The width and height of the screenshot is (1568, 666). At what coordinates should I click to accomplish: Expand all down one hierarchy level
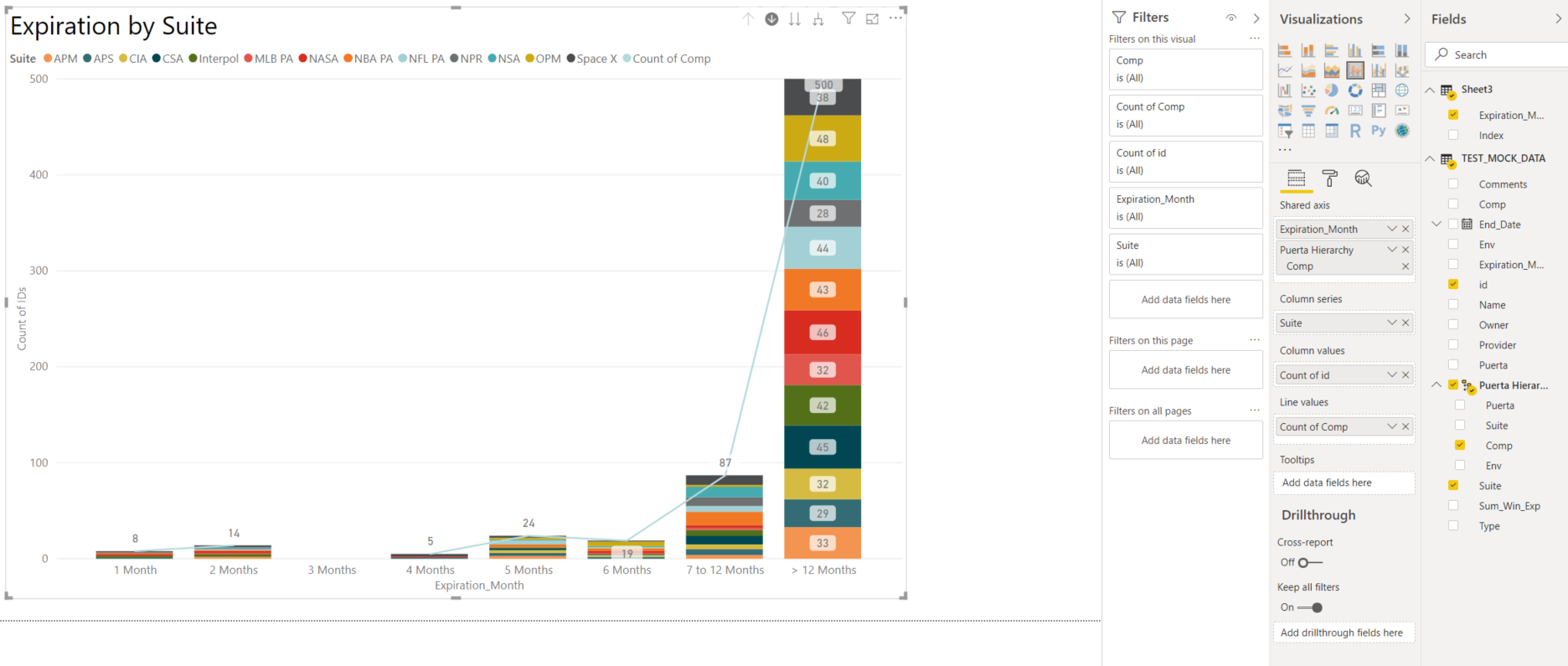pos(818,19)
